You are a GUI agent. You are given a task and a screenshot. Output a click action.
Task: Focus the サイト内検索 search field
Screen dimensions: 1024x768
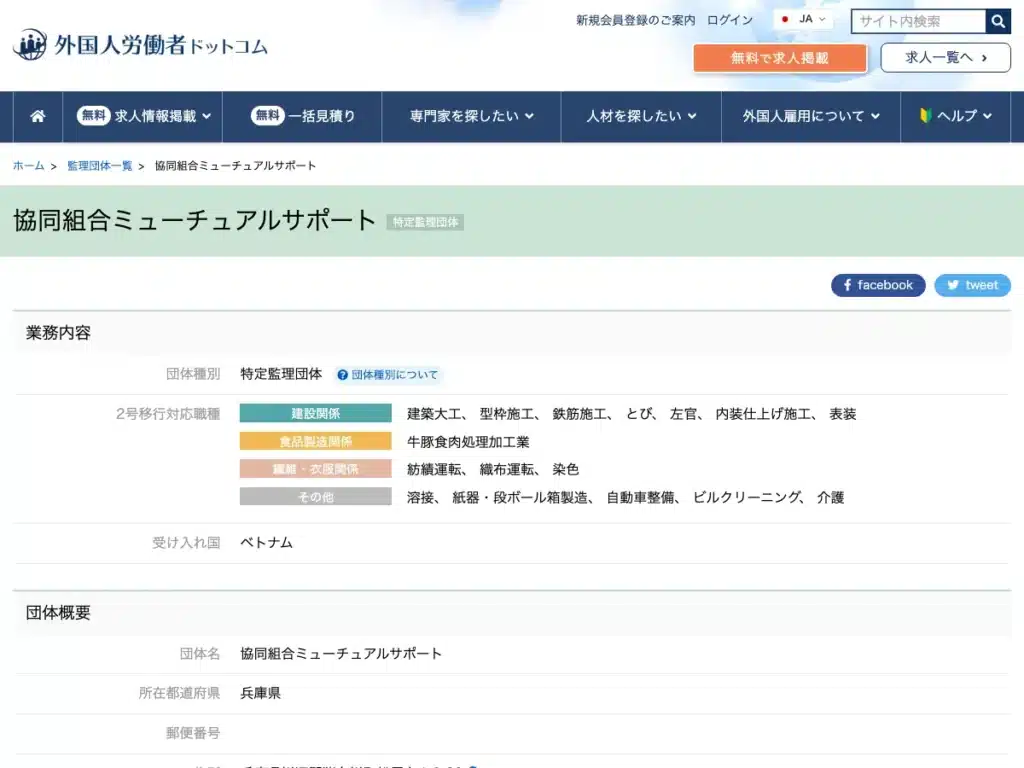coord(918,21)
